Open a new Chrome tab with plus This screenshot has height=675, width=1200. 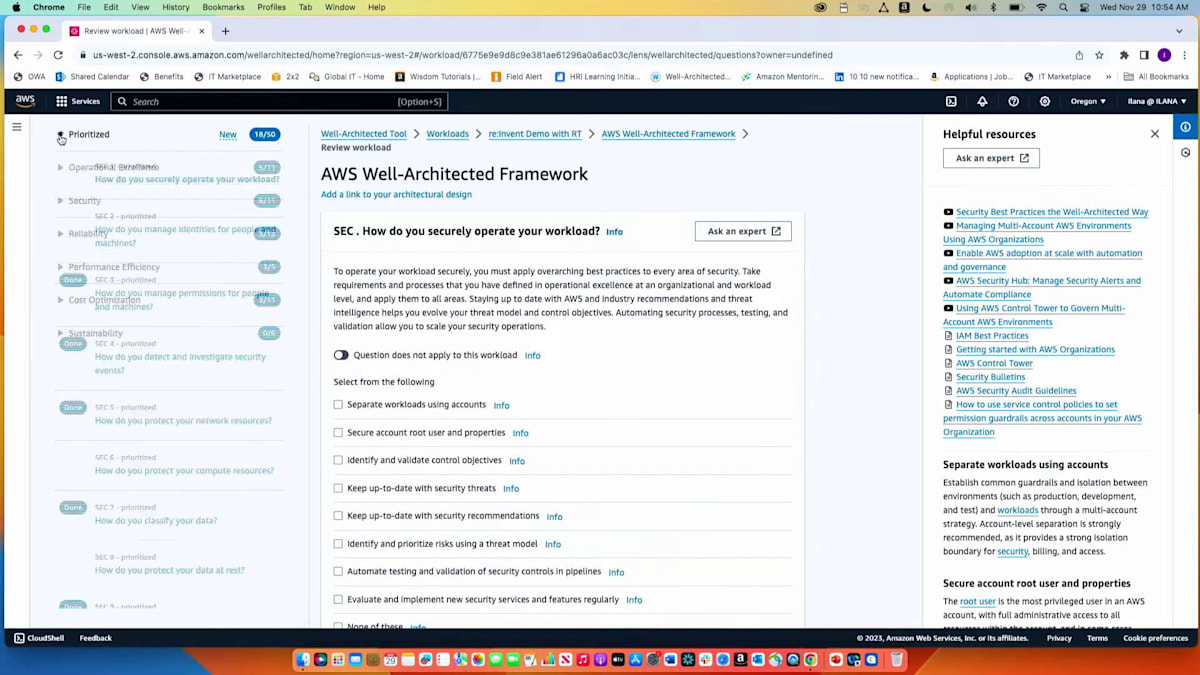225,31
